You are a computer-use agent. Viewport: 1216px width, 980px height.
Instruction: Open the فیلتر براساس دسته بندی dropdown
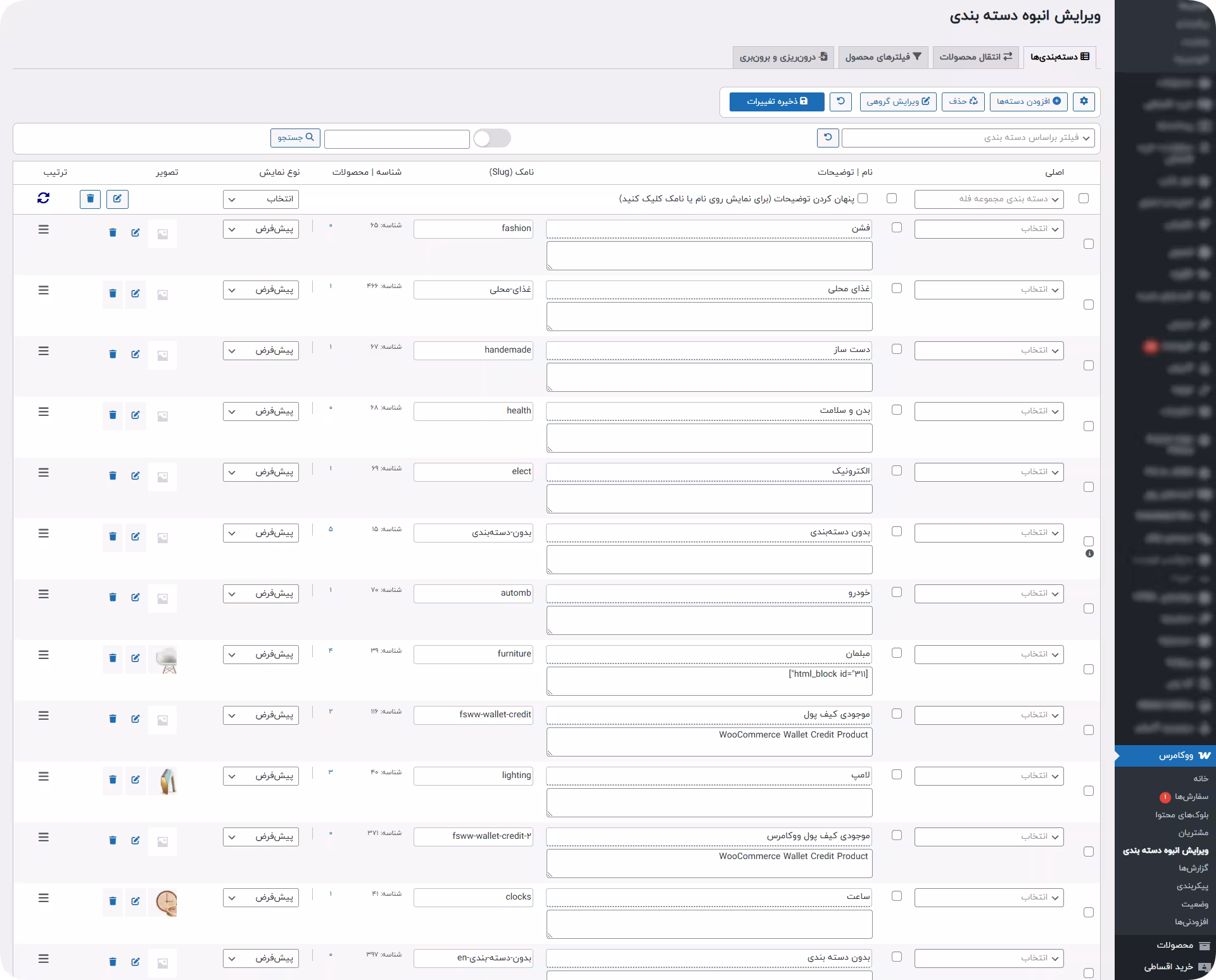968,138
